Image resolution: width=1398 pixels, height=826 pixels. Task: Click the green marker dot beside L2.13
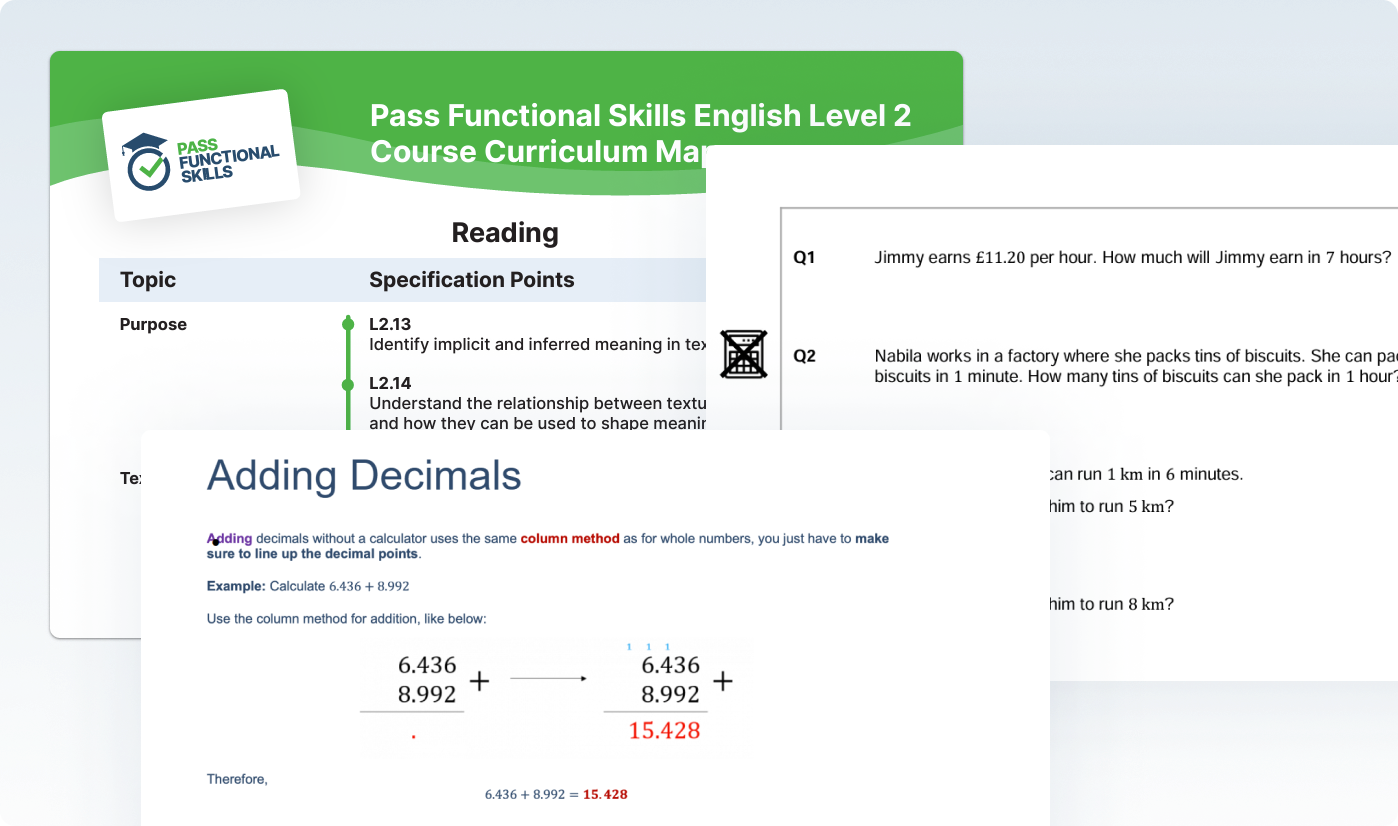[x=348, y=324]
